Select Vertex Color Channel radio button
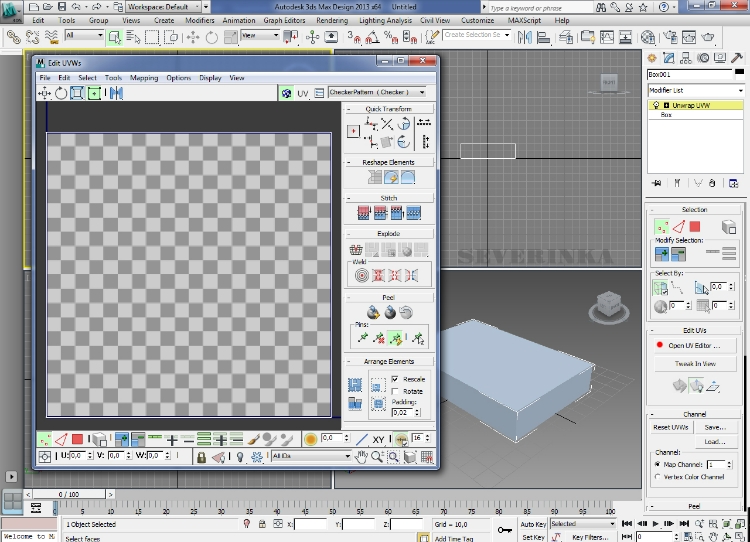The height and width of the screenshot is (542, 750). [656, 477]
